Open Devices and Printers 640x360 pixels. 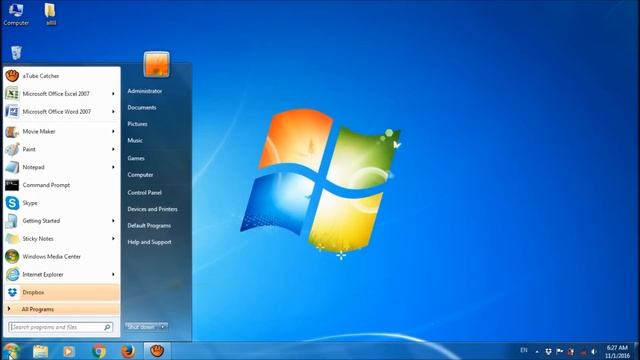[x=152, y=209]
